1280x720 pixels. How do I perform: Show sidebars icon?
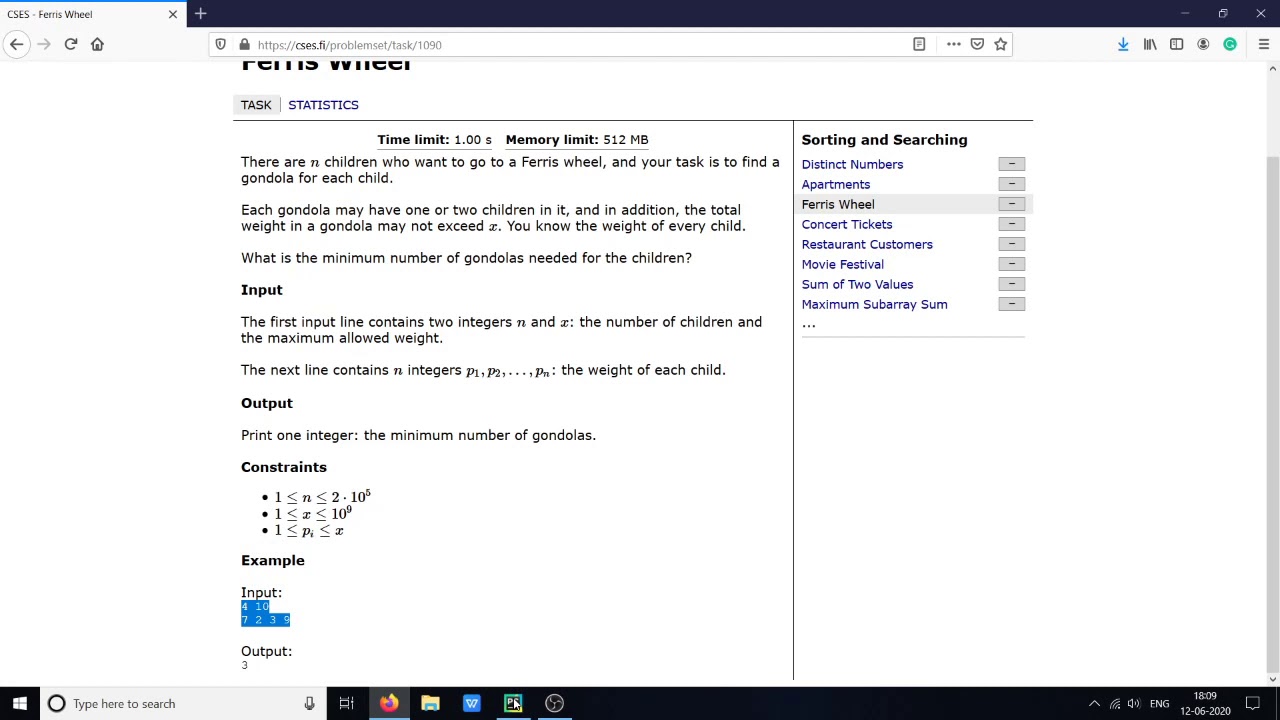pos(1177,44)
